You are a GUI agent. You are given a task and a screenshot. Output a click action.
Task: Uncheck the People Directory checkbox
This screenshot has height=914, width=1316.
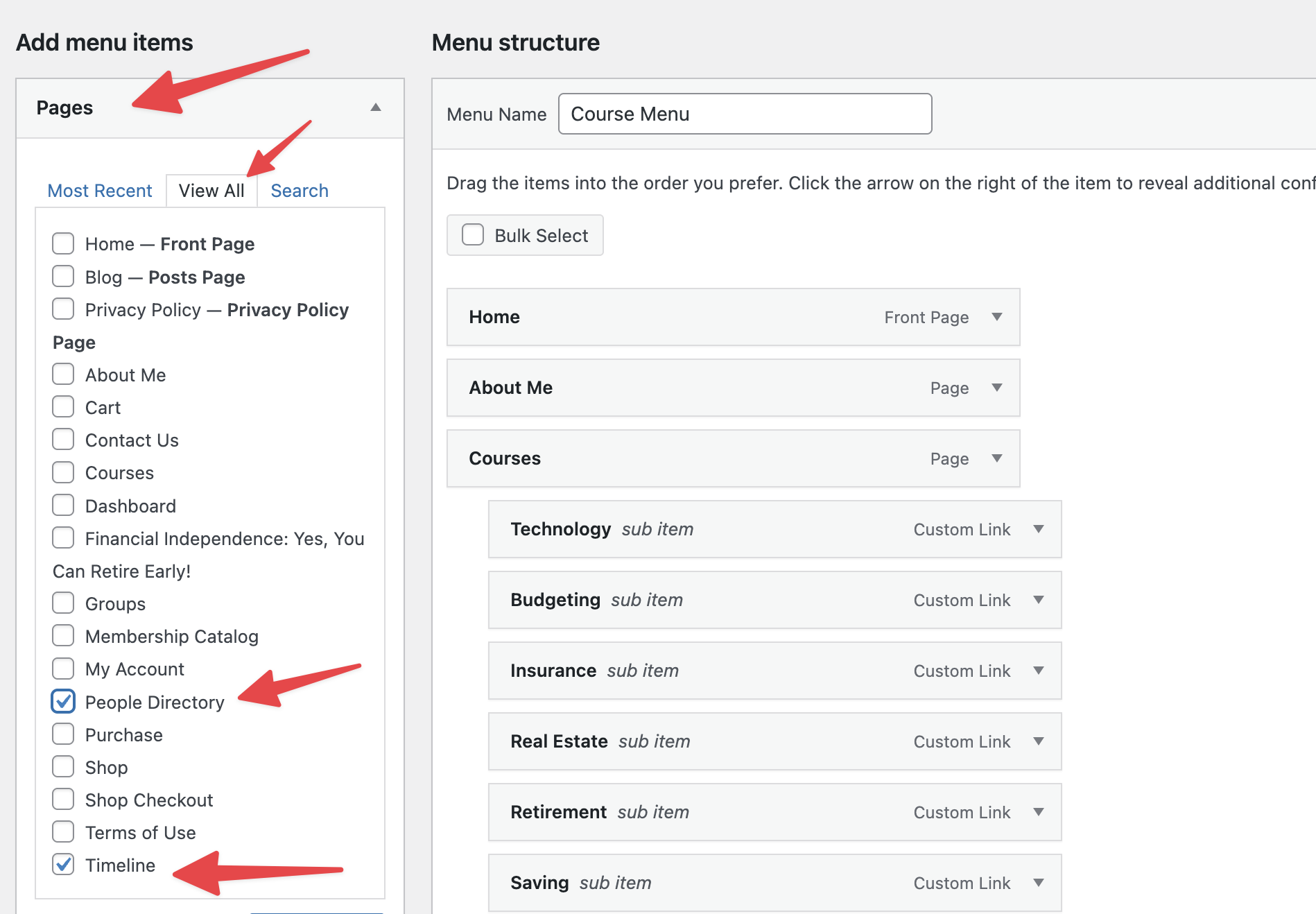click(x=63, y=702)
